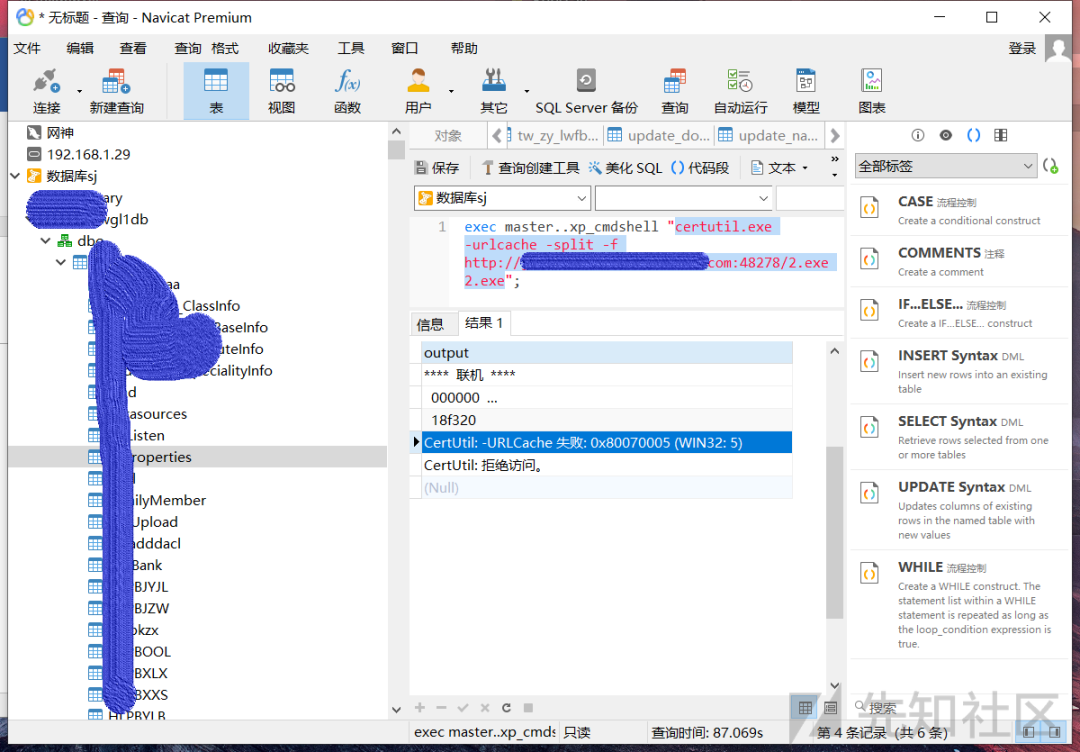Click the panel layout icon next to snippets
The image size is (1080, 752).
tap(1001, 135)
